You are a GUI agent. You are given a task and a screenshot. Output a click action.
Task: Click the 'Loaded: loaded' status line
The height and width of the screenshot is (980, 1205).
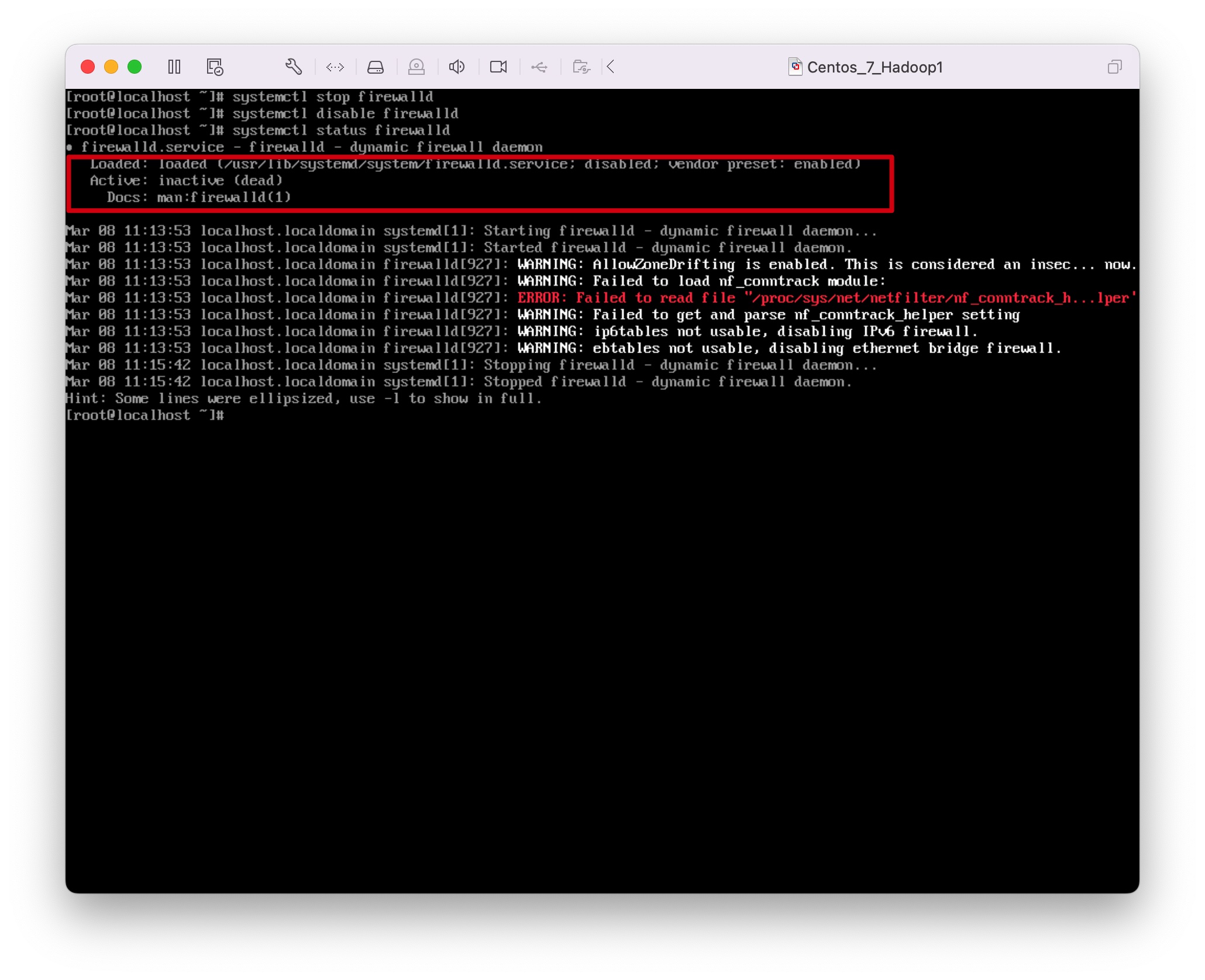pyautogui.click(x=475, y=164)
